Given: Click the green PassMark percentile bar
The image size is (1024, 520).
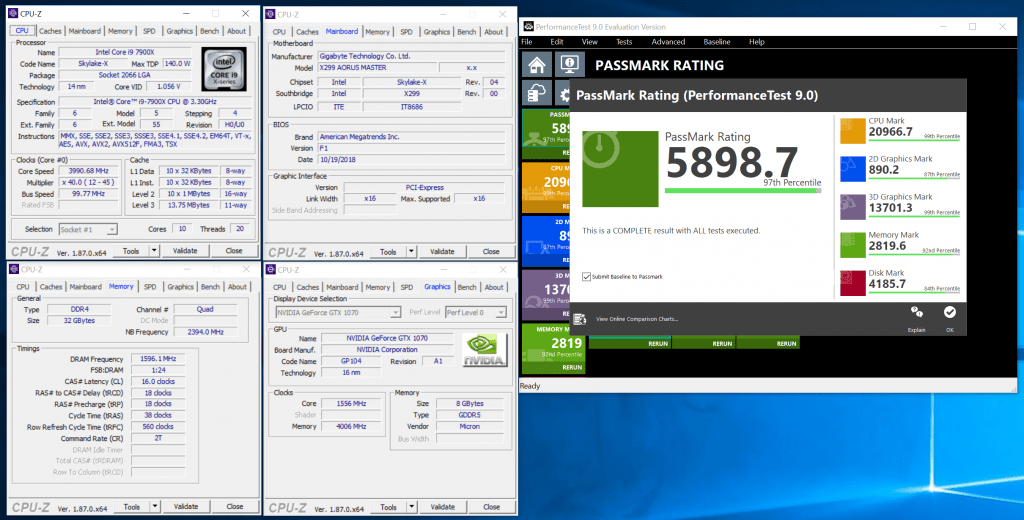Looking at the screenshot, I should 742,191.
